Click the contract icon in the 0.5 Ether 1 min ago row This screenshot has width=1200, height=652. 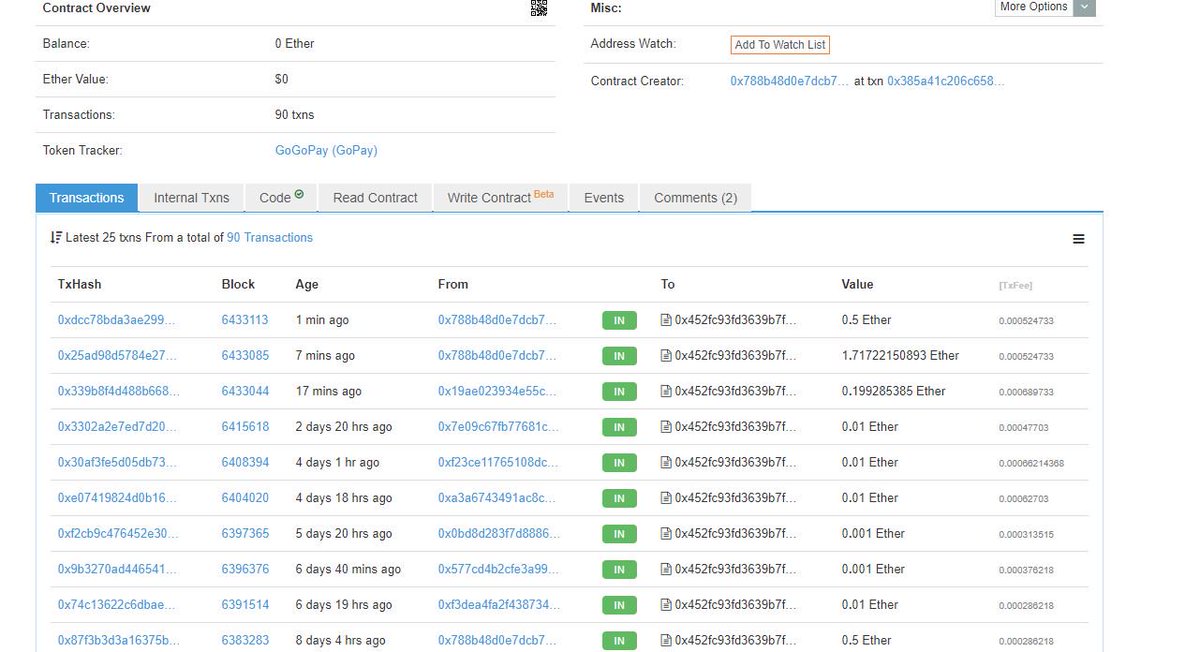[x=666, y=320]
